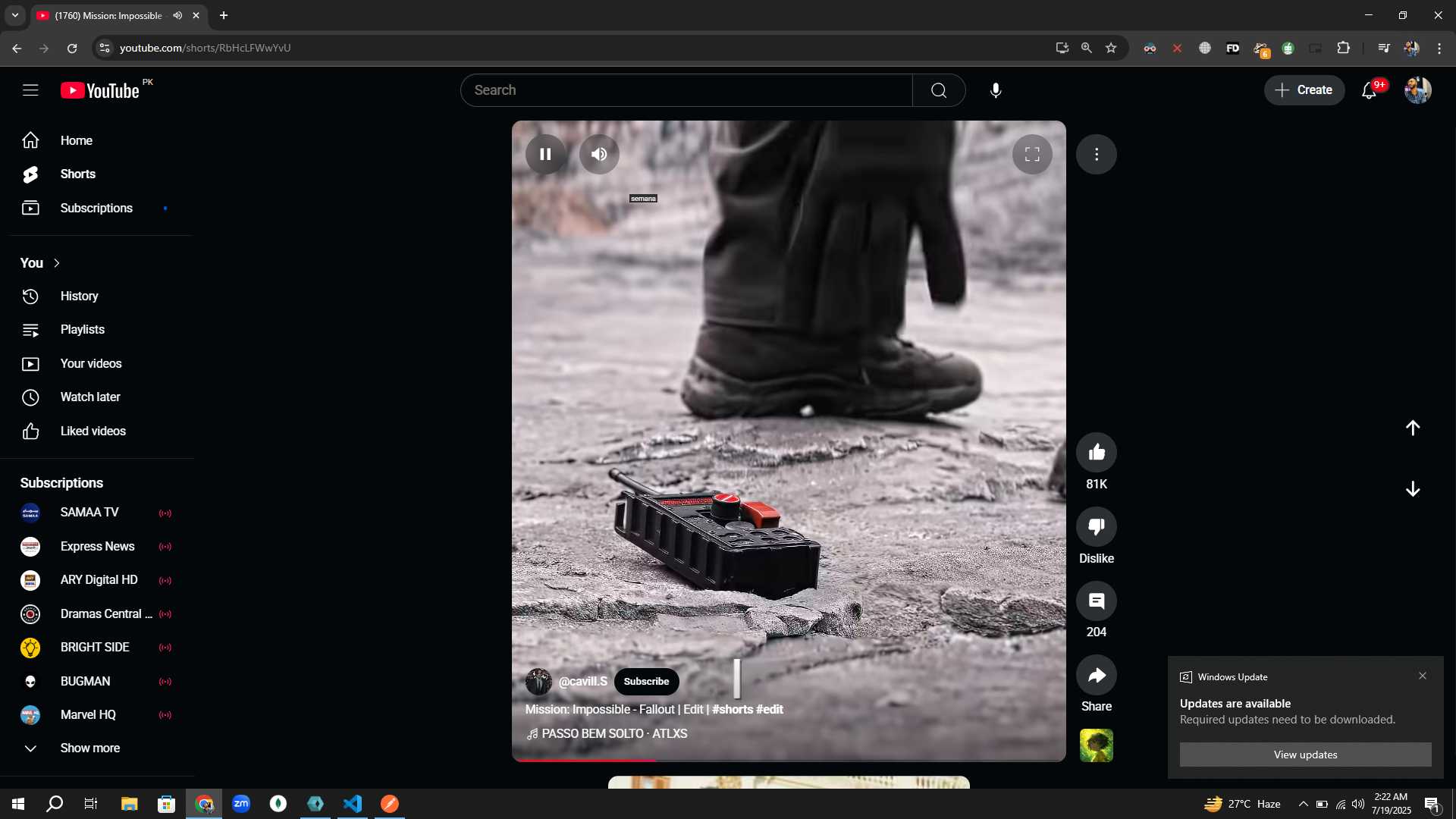Click View updates in Windows Update

point(1305,755)
